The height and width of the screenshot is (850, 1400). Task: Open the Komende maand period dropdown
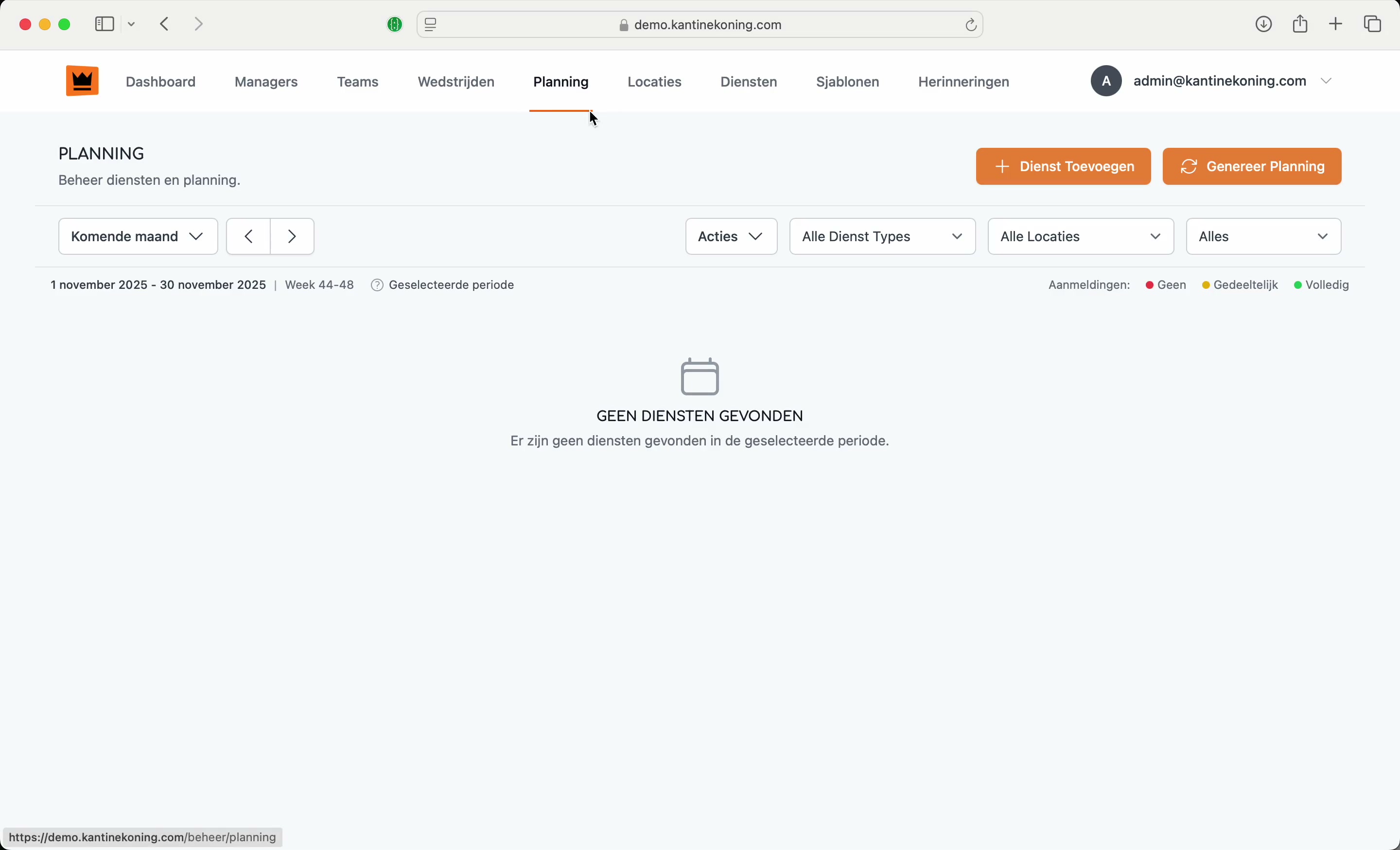tap(138, 236)
